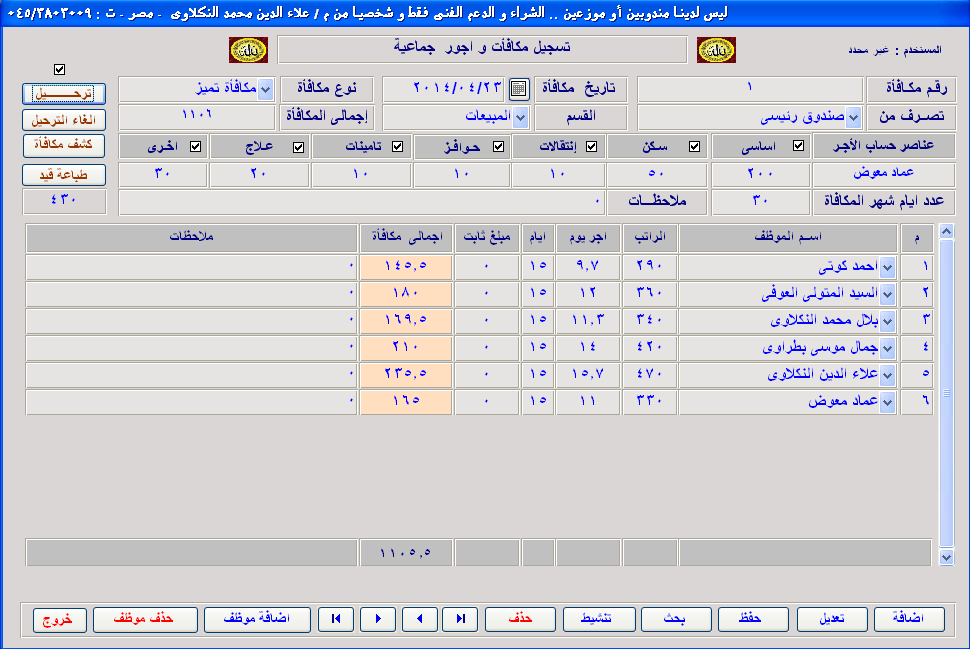Click the skip-to-start arrow navigation button
Screen dimensions: 970x649
(x=336, y=619)
